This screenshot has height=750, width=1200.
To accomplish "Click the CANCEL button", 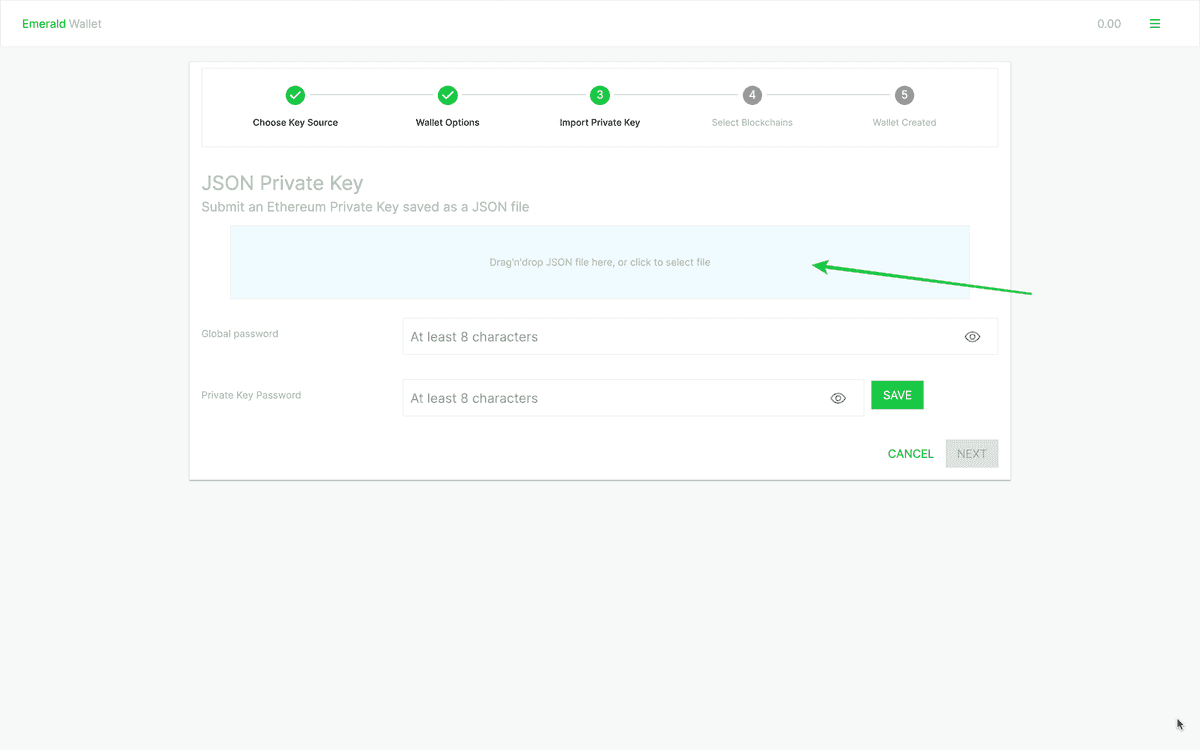I will click(x=910, y=454).
